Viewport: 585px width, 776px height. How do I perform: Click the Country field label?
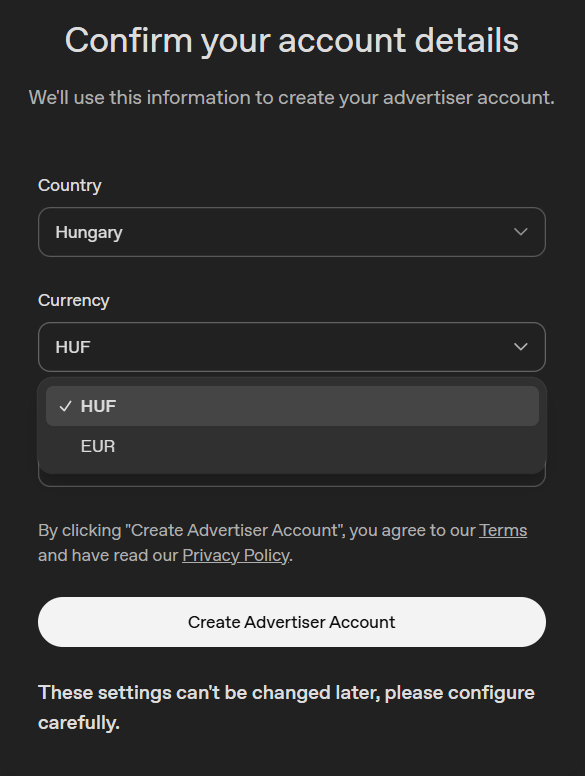70,186
